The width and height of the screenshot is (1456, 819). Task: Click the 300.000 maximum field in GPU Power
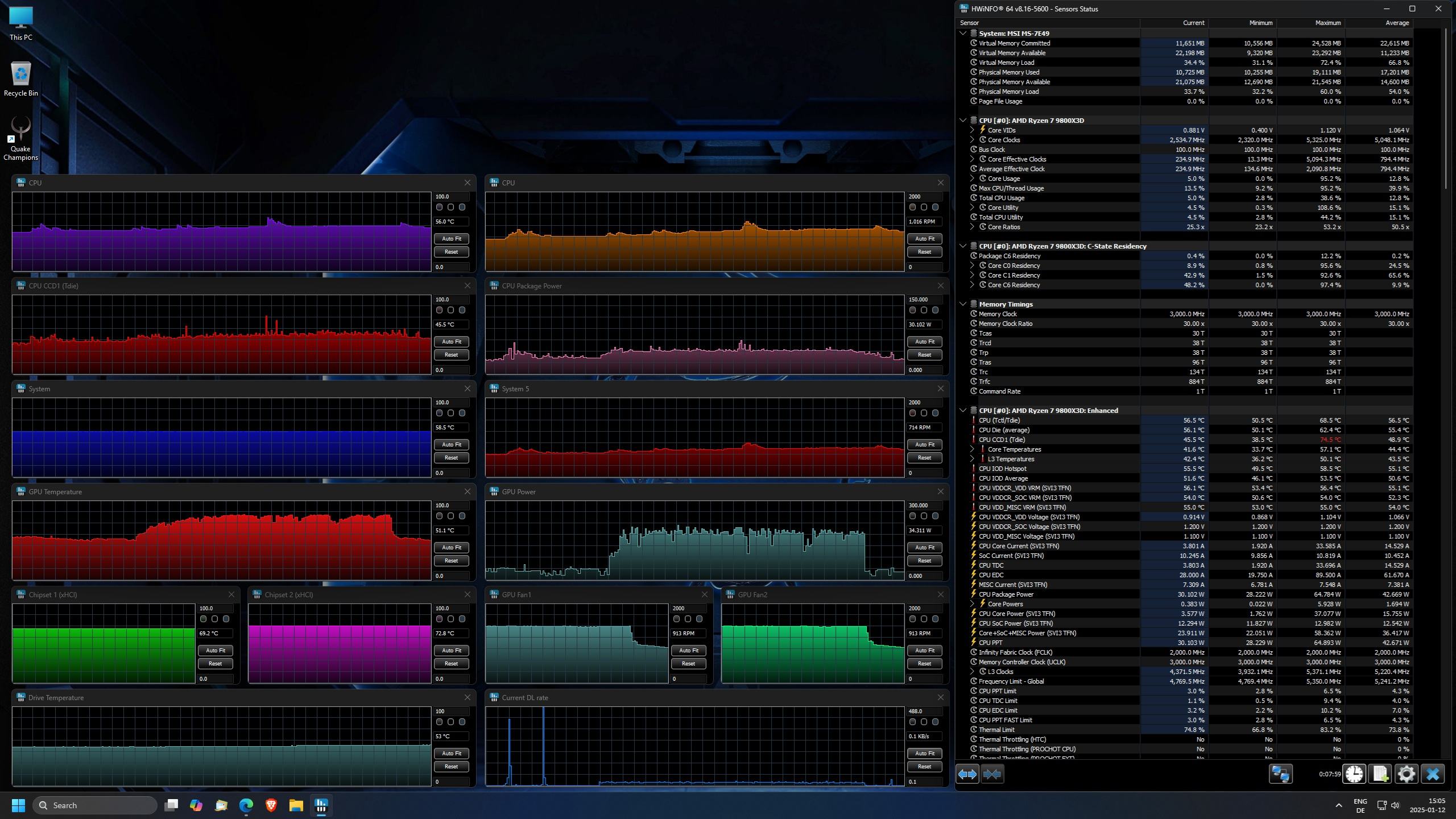924,505
